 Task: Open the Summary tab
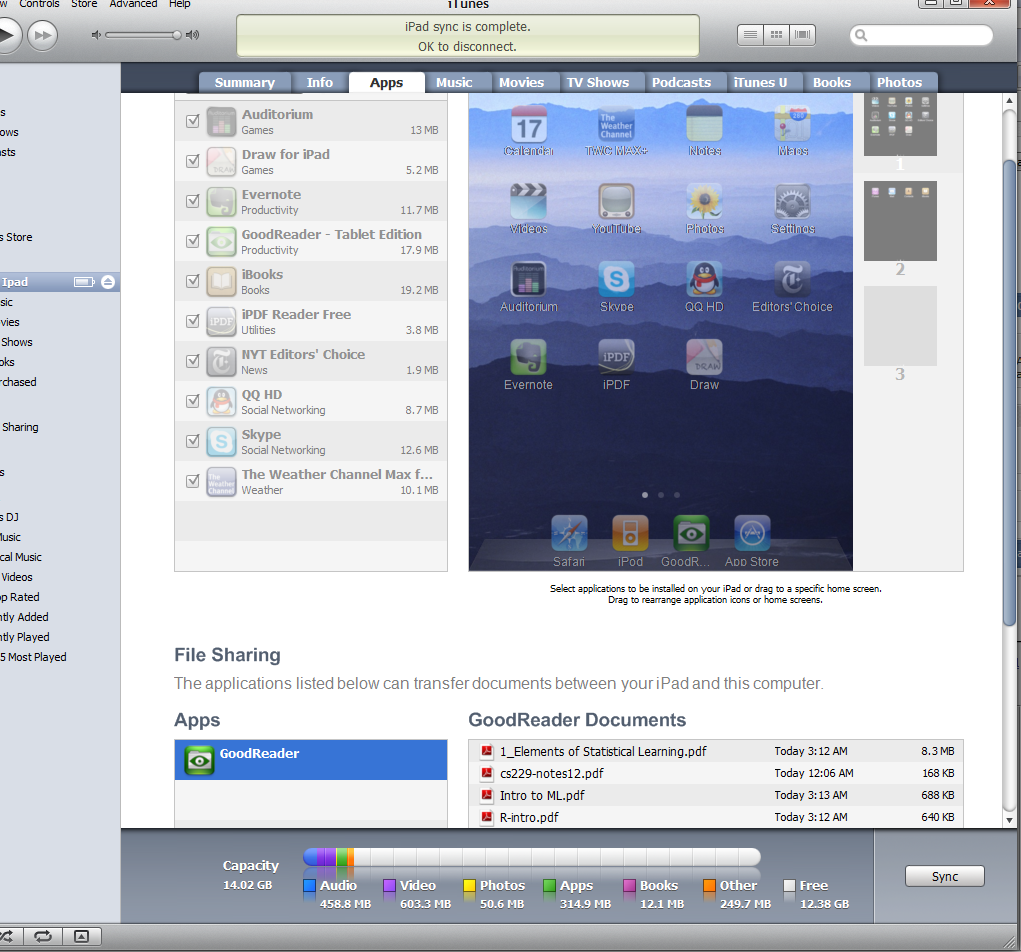pos(244,82)
